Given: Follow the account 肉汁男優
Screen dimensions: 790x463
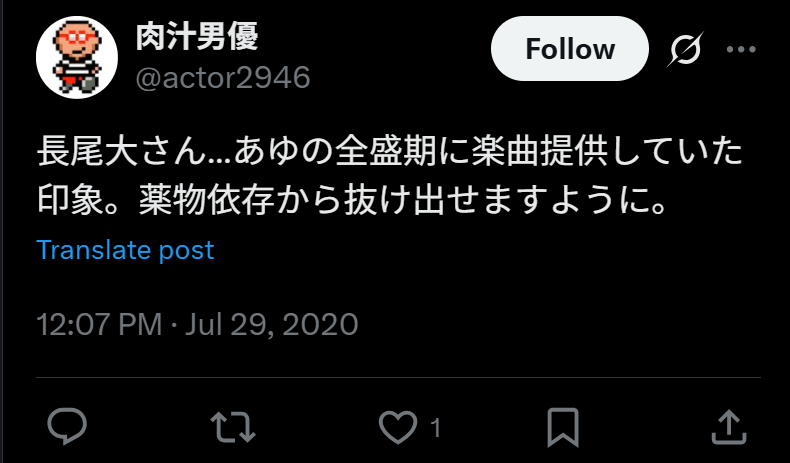Looking at the screenshot, I should (570, 49).
